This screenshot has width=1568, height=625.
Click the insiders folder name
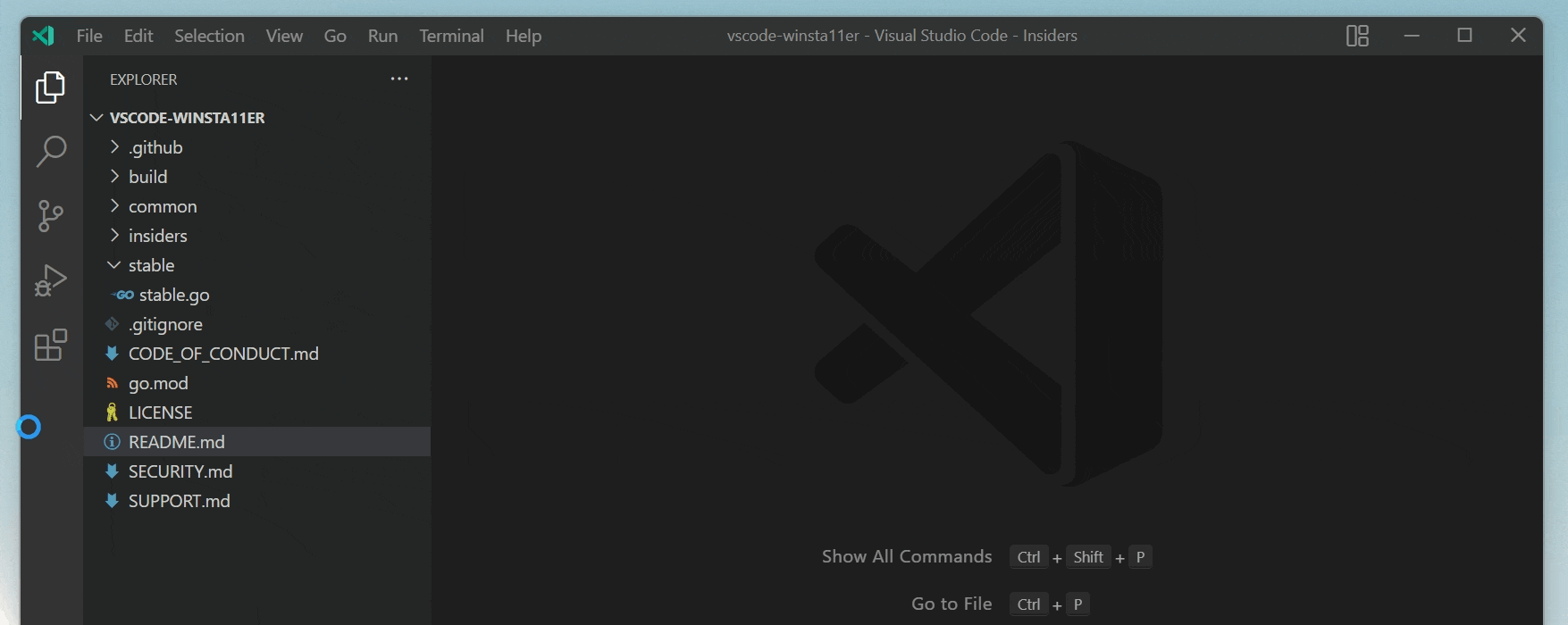click(x=158, y=236)
